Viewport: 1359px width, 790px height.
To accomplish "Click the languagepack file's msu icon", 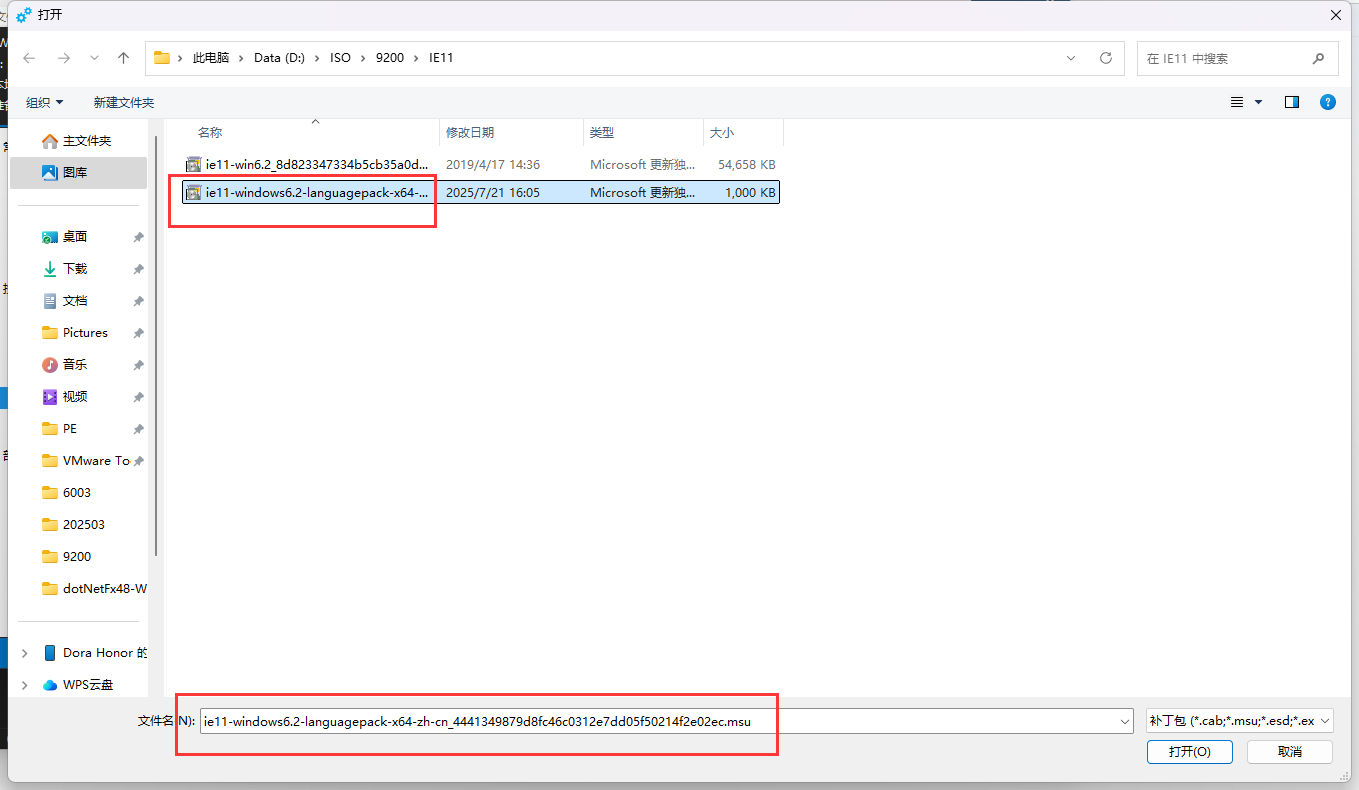I will [x=194, y=192].
